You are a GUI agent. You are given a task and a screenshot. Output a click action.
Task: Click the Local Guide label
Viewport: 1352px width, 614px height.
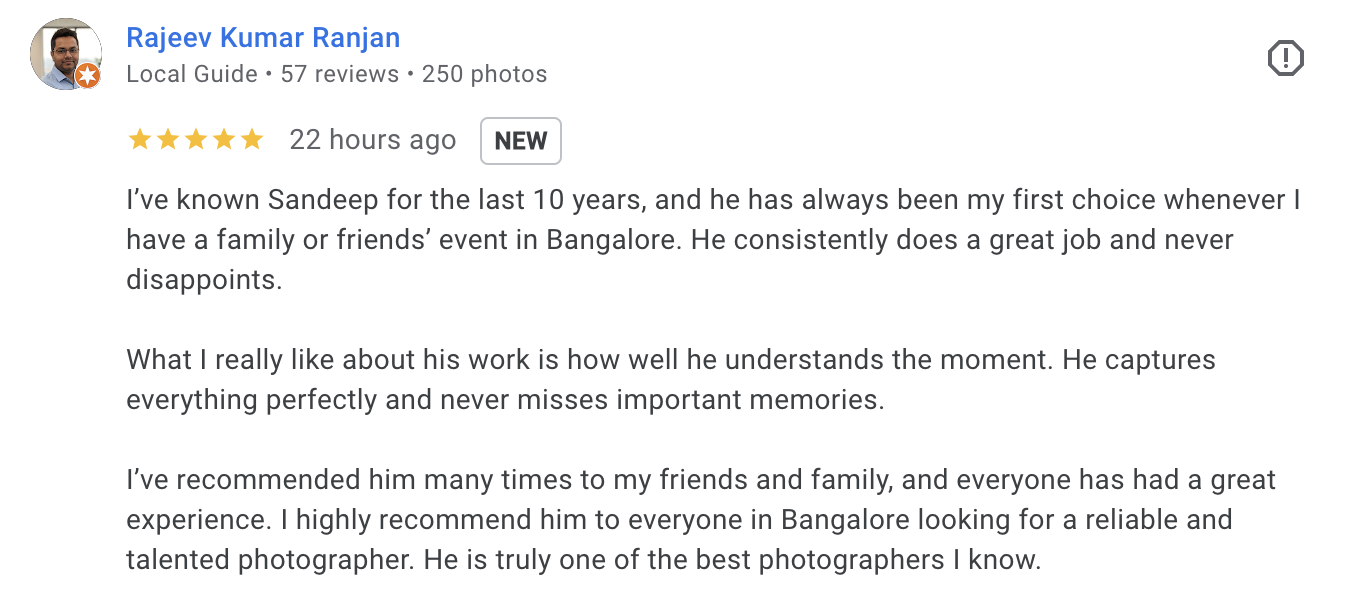190,73
